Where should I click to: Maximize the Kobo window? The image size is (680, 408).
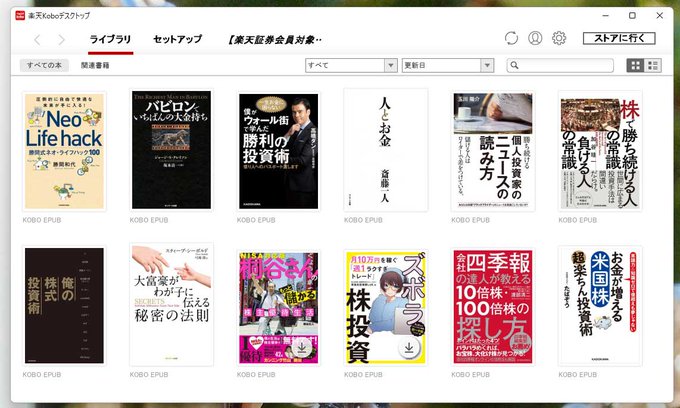[x=632, y=16]
